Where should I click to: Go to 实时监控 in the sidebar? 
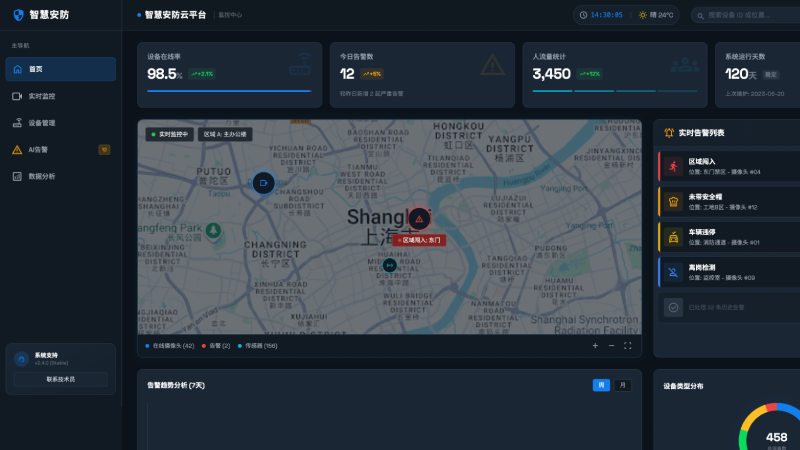(x=60, y=96)
